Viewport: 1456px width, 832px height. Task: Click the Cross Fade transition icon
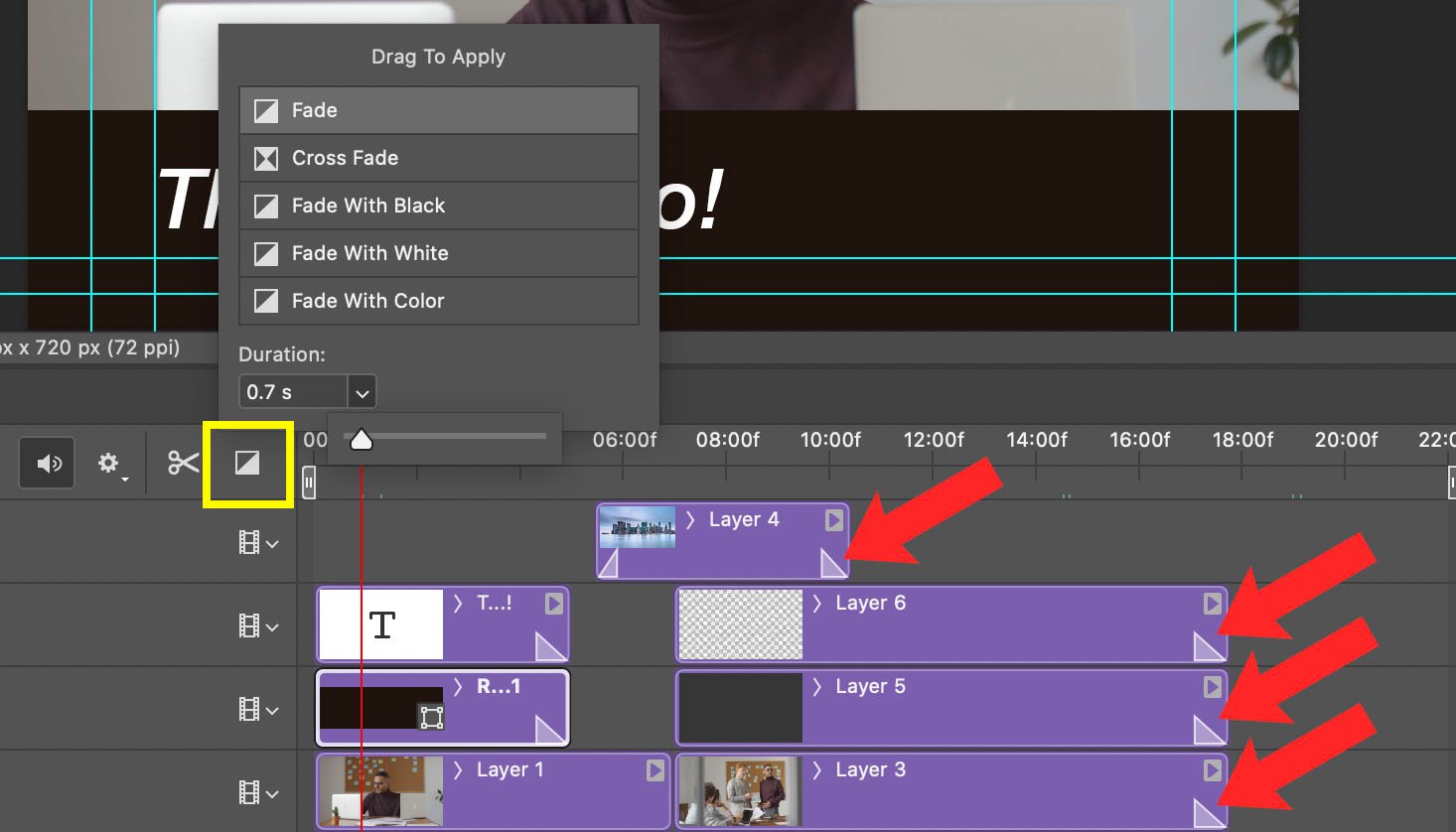[265, 158]
